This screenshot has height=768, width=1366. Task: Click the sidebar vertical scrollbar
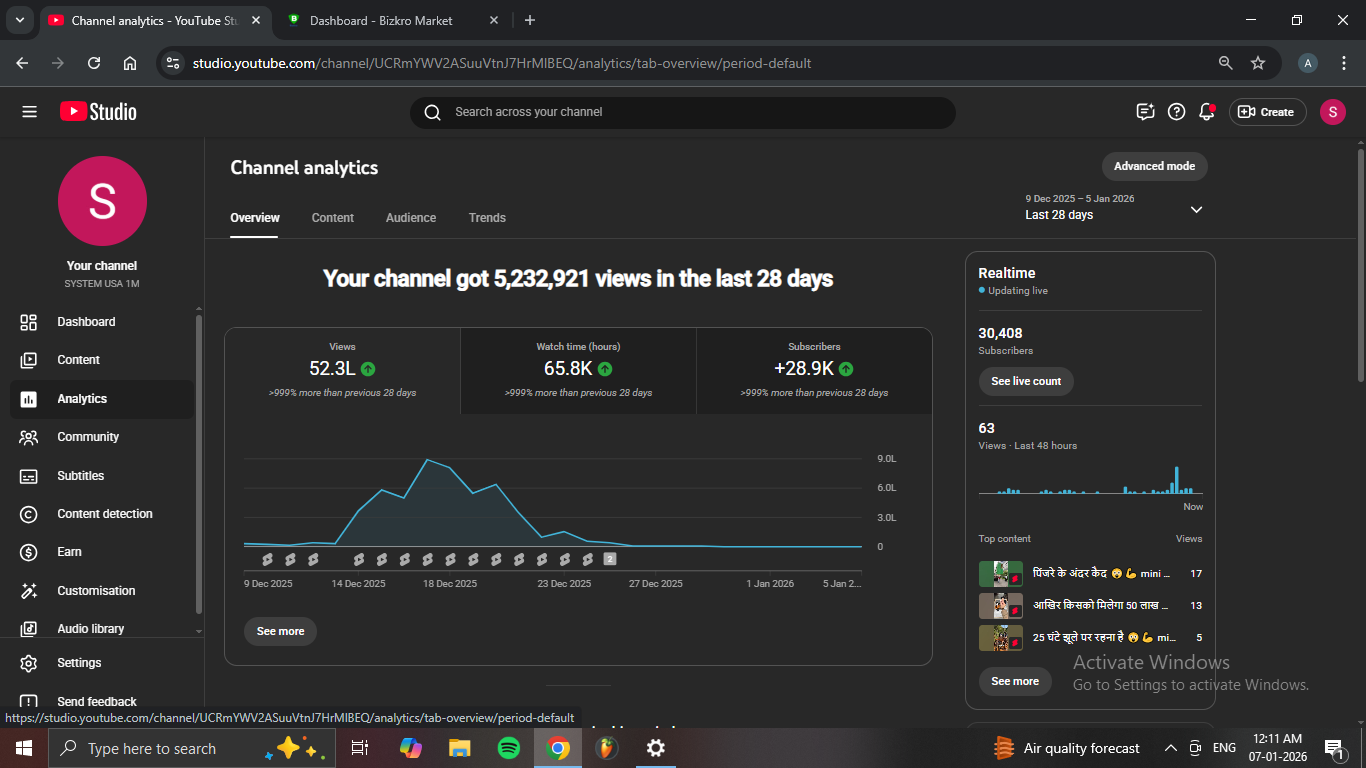coord(198,460)
